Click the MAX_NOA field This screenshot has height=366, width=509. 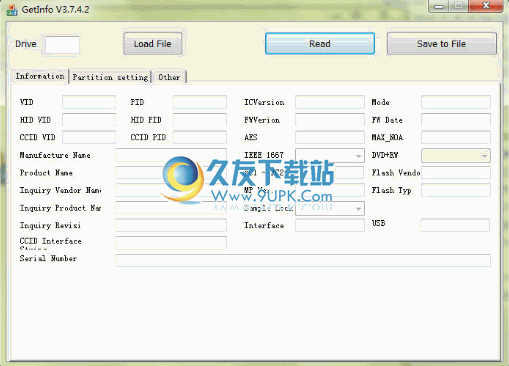456,137
